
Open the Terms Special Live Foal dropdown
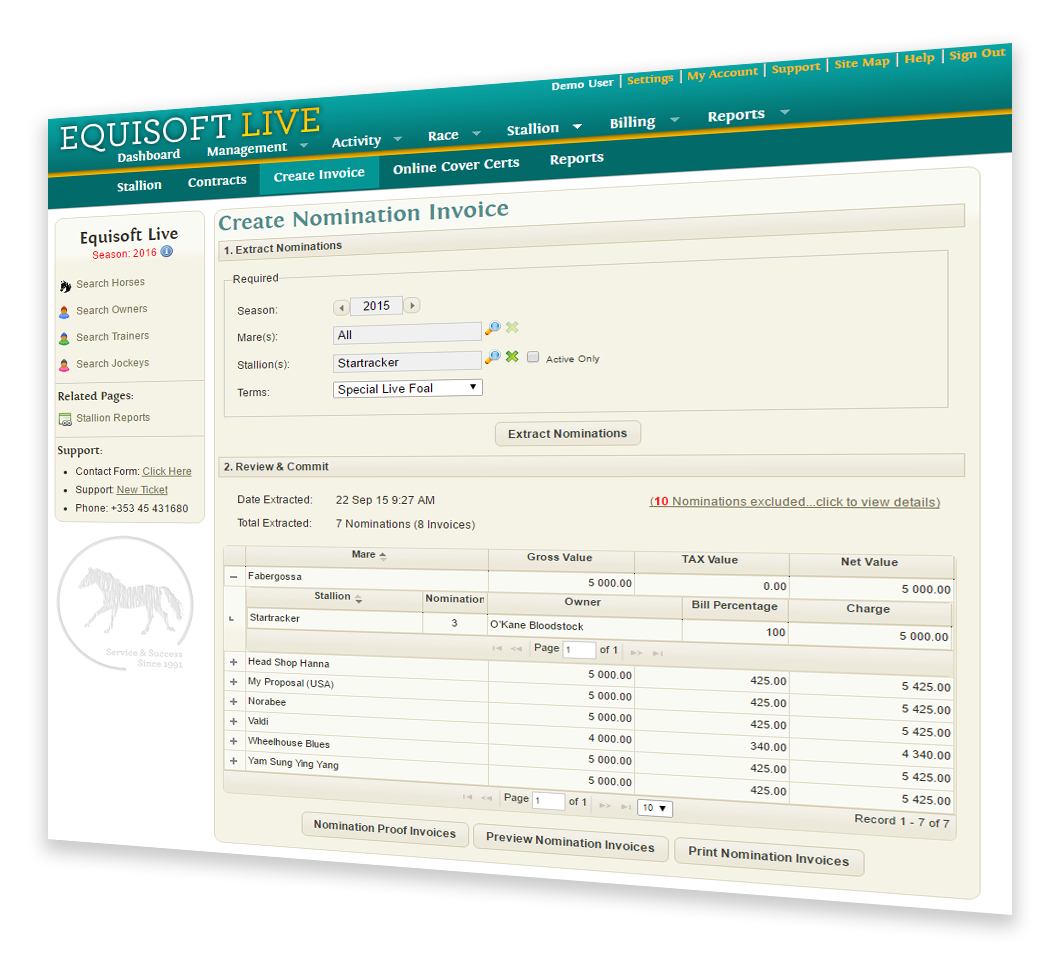coord(408,389)
